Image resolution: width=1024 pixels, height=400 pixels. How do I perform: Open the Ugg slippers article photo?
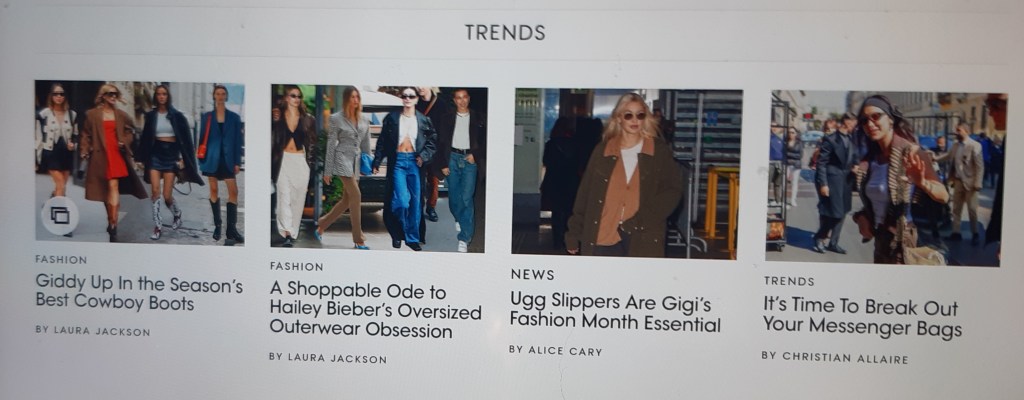(627, 174)
